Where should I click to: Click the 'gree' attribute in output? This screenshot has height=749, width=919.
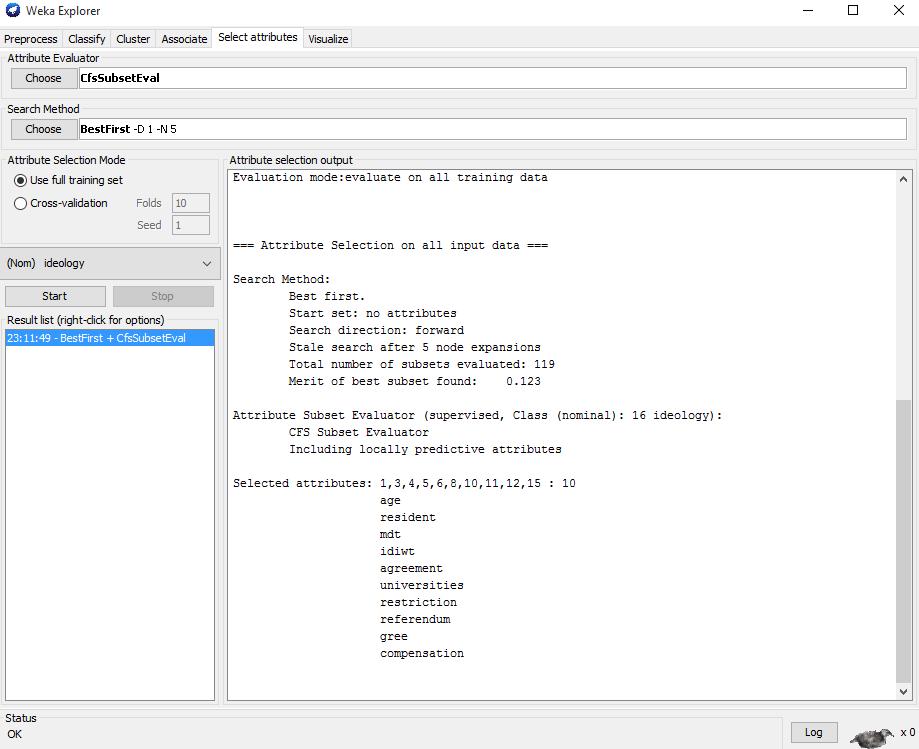coord(394,636)
